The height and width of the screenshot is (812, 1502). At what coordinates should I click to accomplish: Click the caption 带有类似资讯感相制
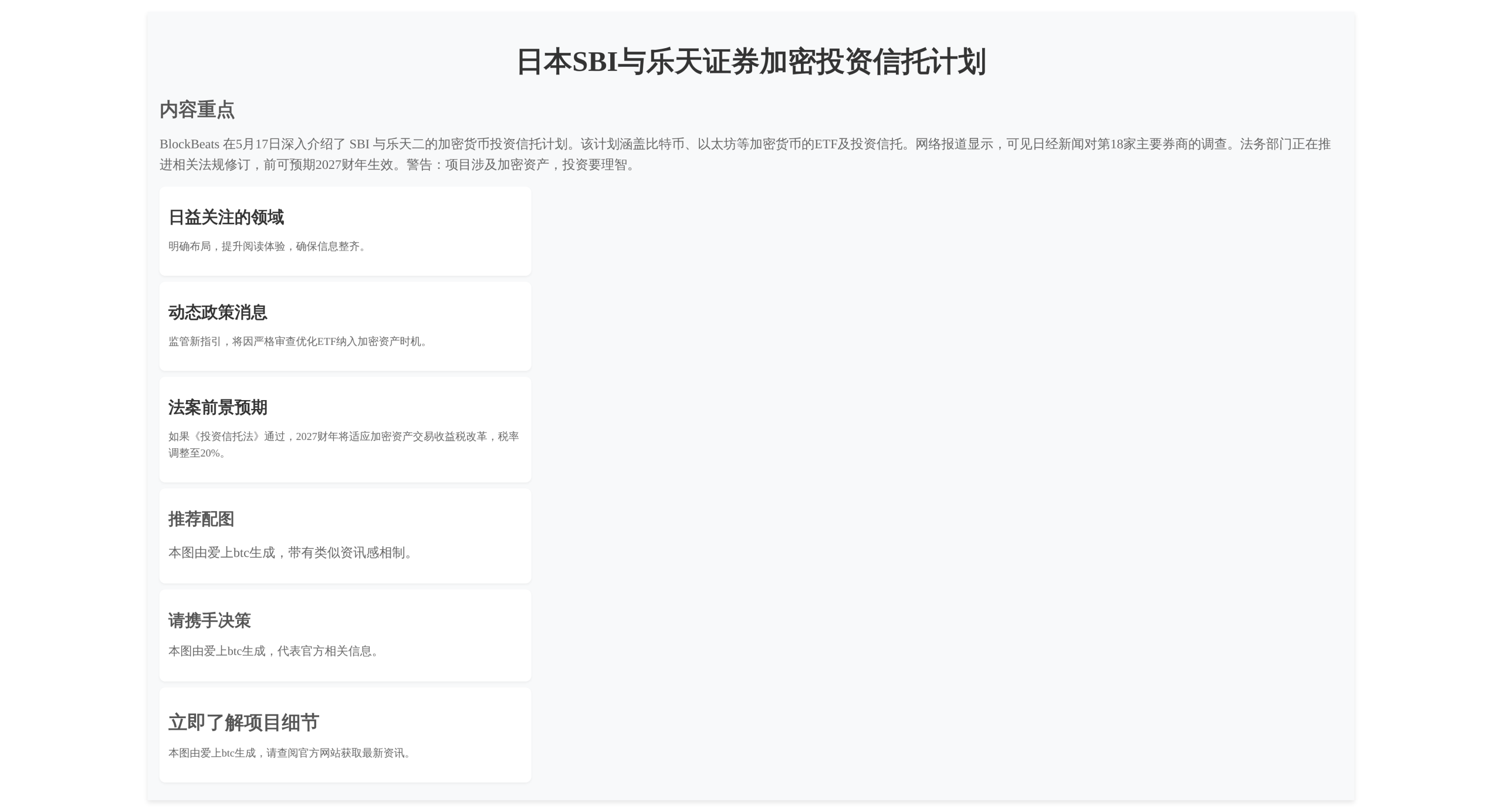(350, 553)
